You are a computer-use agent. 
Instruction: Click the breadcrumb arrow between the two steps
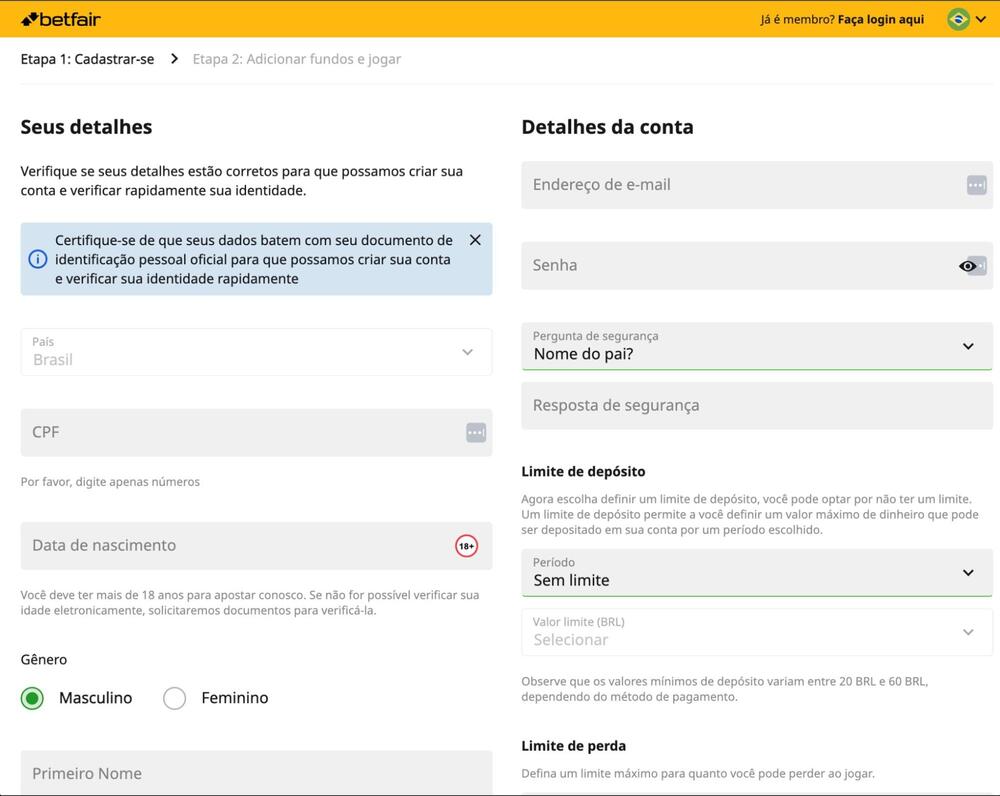click(x=174, y=59)
